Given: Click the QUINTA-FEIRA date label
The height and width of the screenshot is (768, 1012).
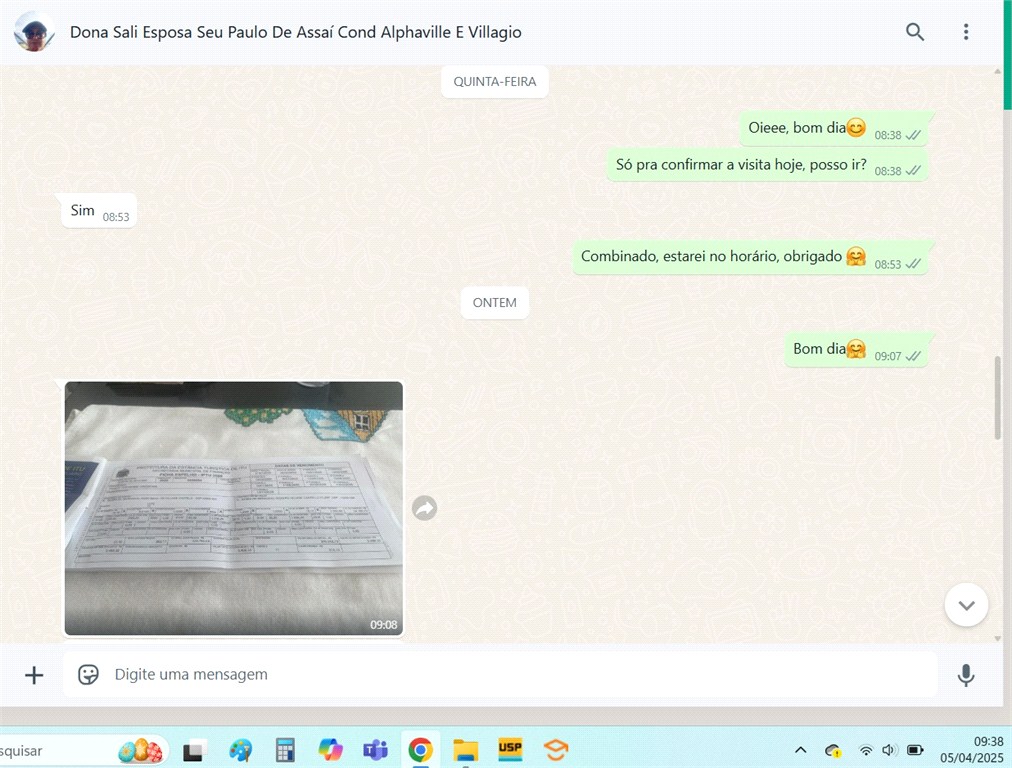Looking at the screenshot, I should pos(494,81).
